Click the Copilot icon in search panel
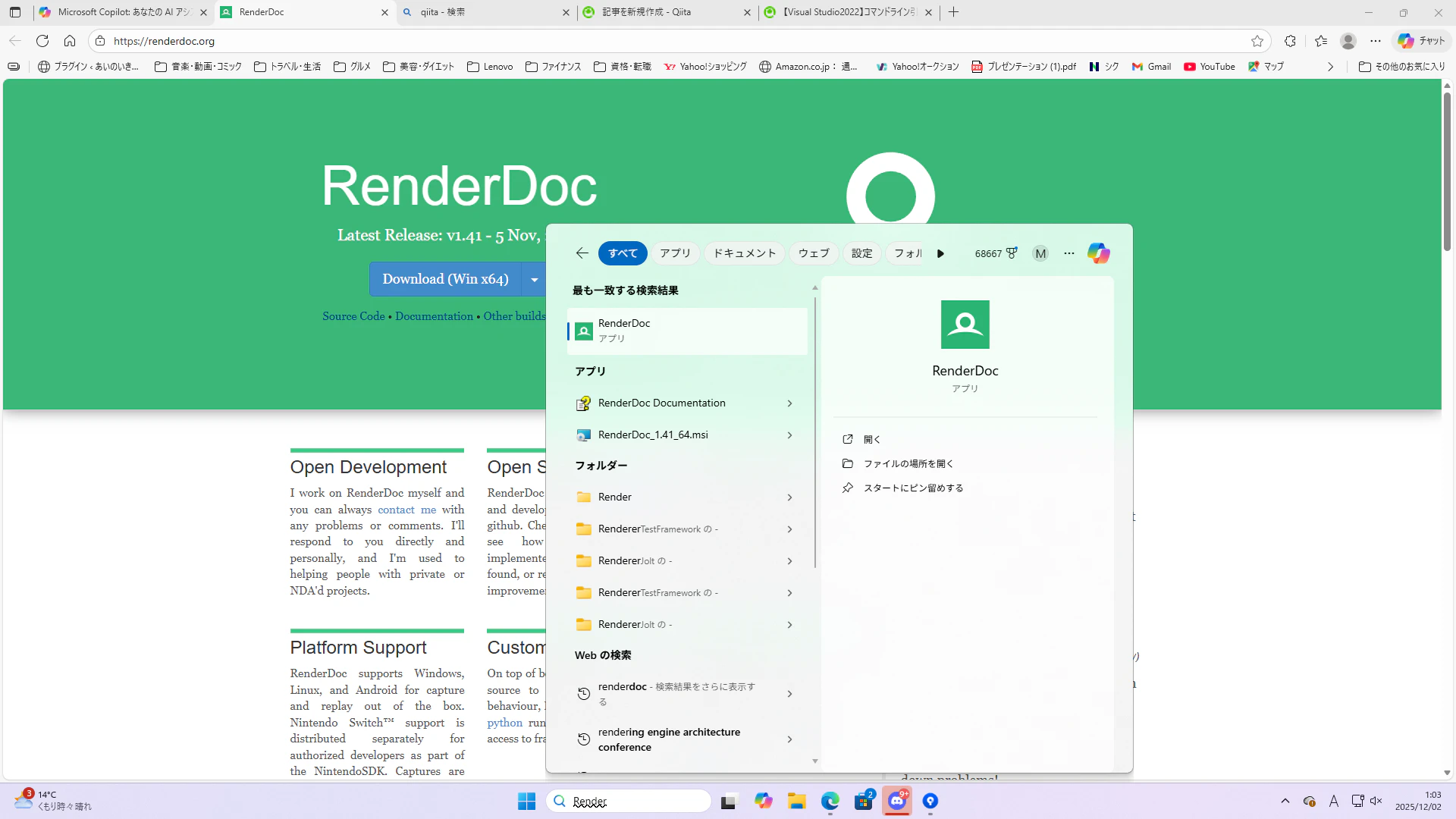 pyautogui.click(x=1098, y=253)
